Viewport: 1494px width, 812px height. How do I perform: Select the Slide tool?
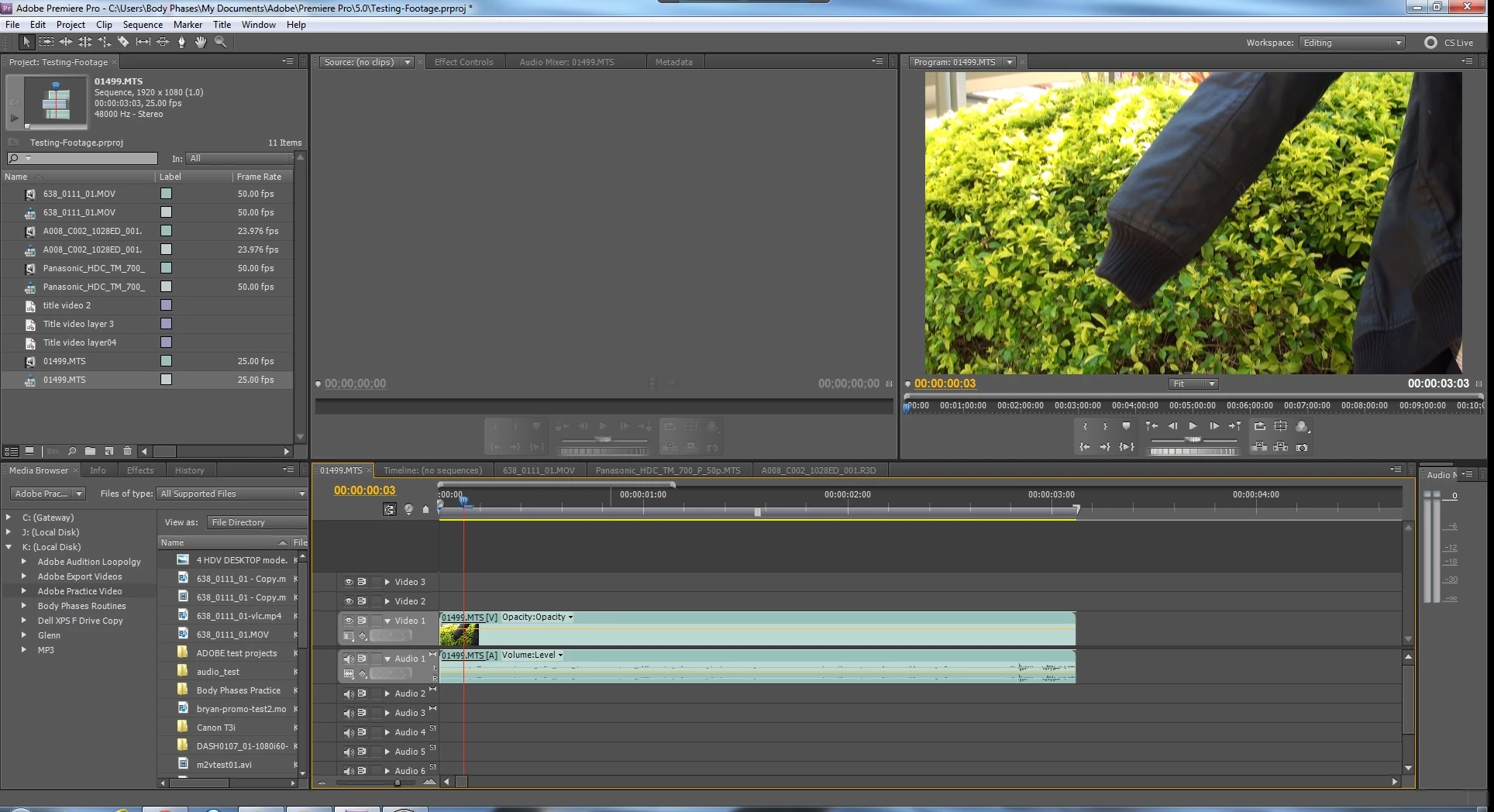point(163,43)
